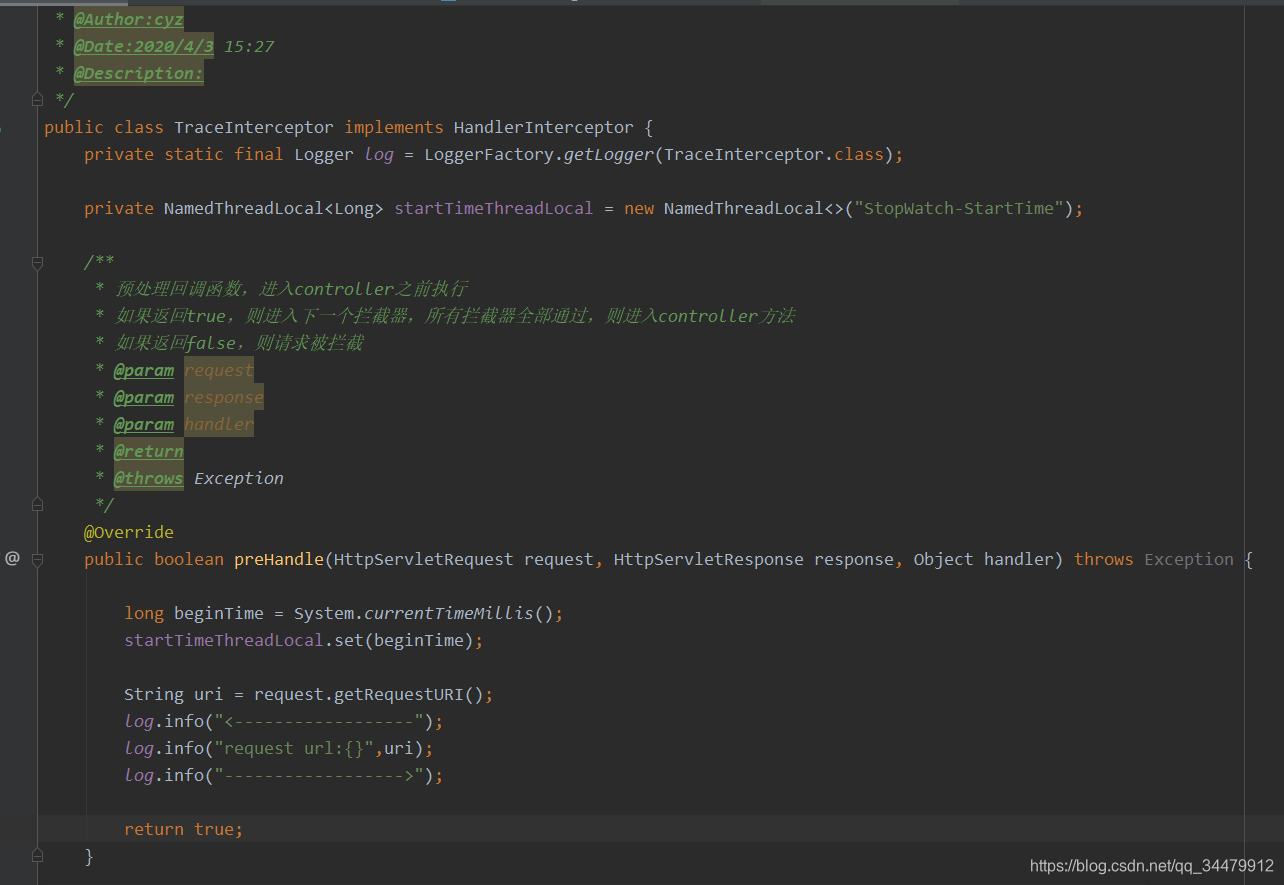Click the String uri variable declaration
1284x885 pixels.
click(x=174, y=694)
